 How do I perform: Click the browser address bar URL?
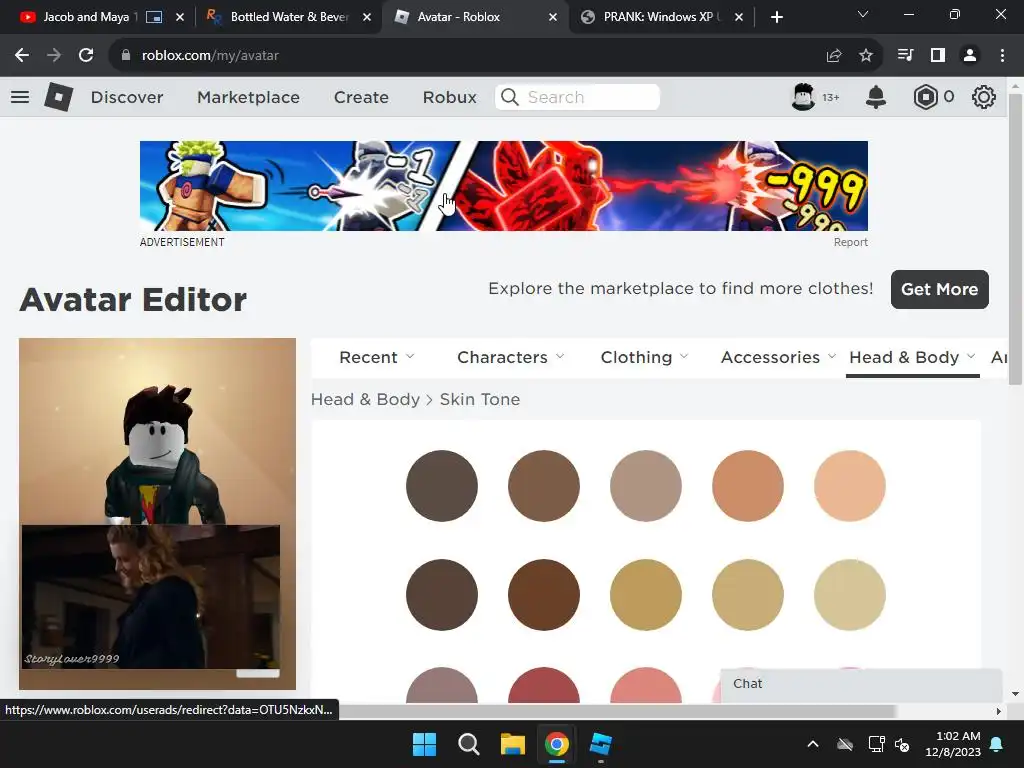coord(210,56)
